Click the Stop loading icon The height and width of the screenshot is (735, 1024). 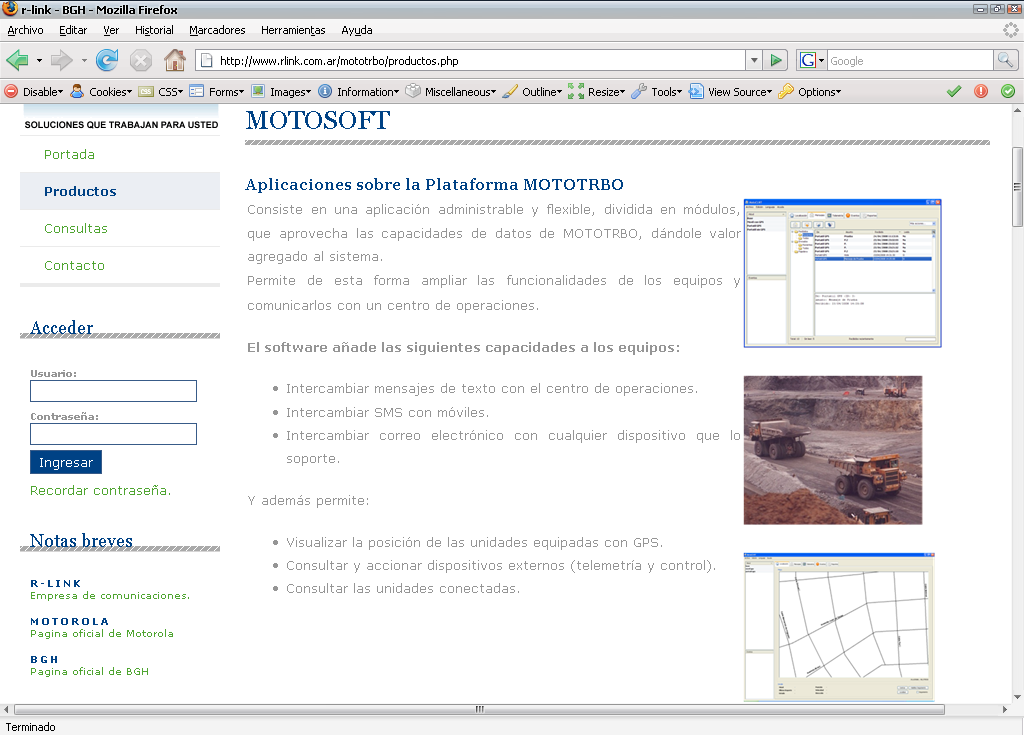(x=140, y=61)
